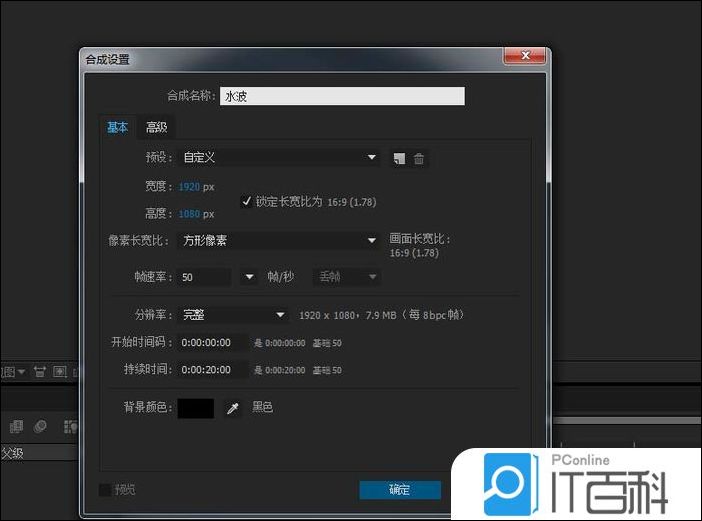
Task: Click the save preset icon next to 预设
Action: click(399, 158)
